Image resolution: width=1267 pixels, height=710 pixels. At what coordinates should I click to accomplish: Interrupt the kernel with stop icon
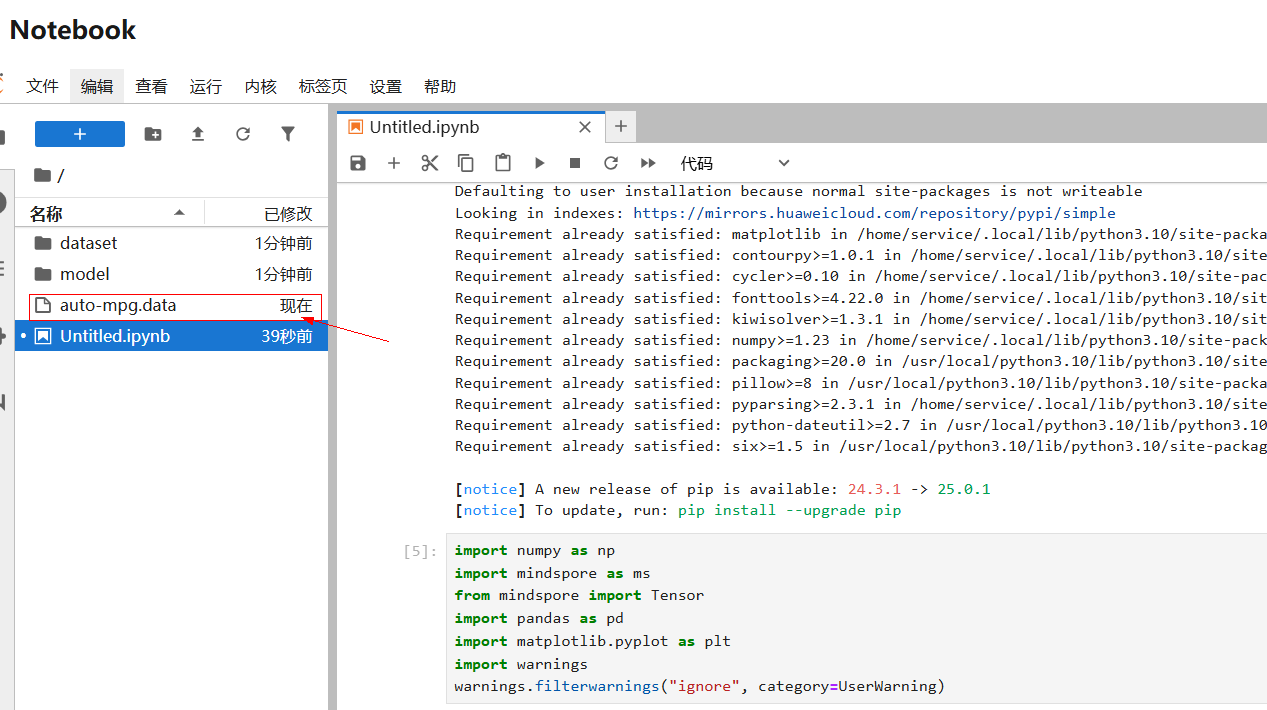click(575, 163)
